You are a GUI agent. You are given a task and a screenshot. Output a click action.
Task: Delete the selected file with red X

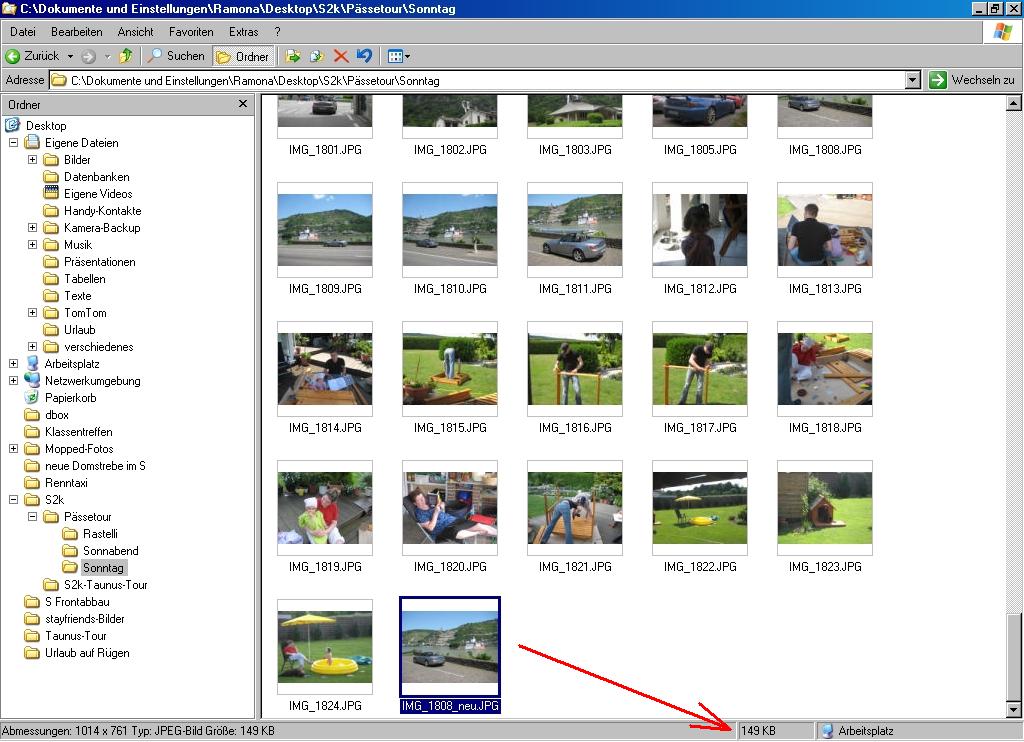tap(341, 57)
